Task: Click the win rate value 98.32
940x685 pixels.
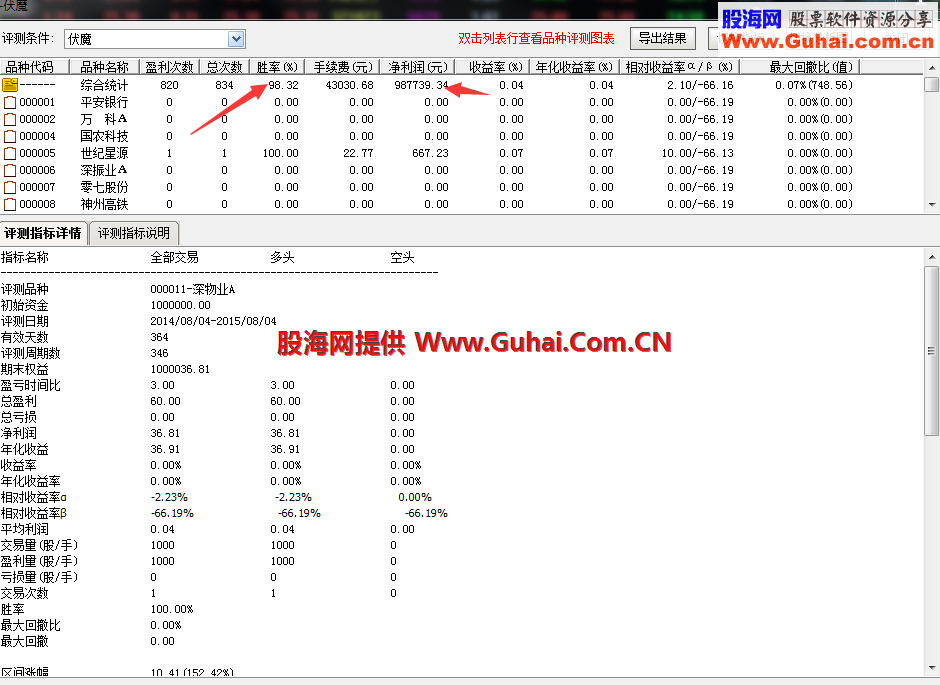Action: 284,85
